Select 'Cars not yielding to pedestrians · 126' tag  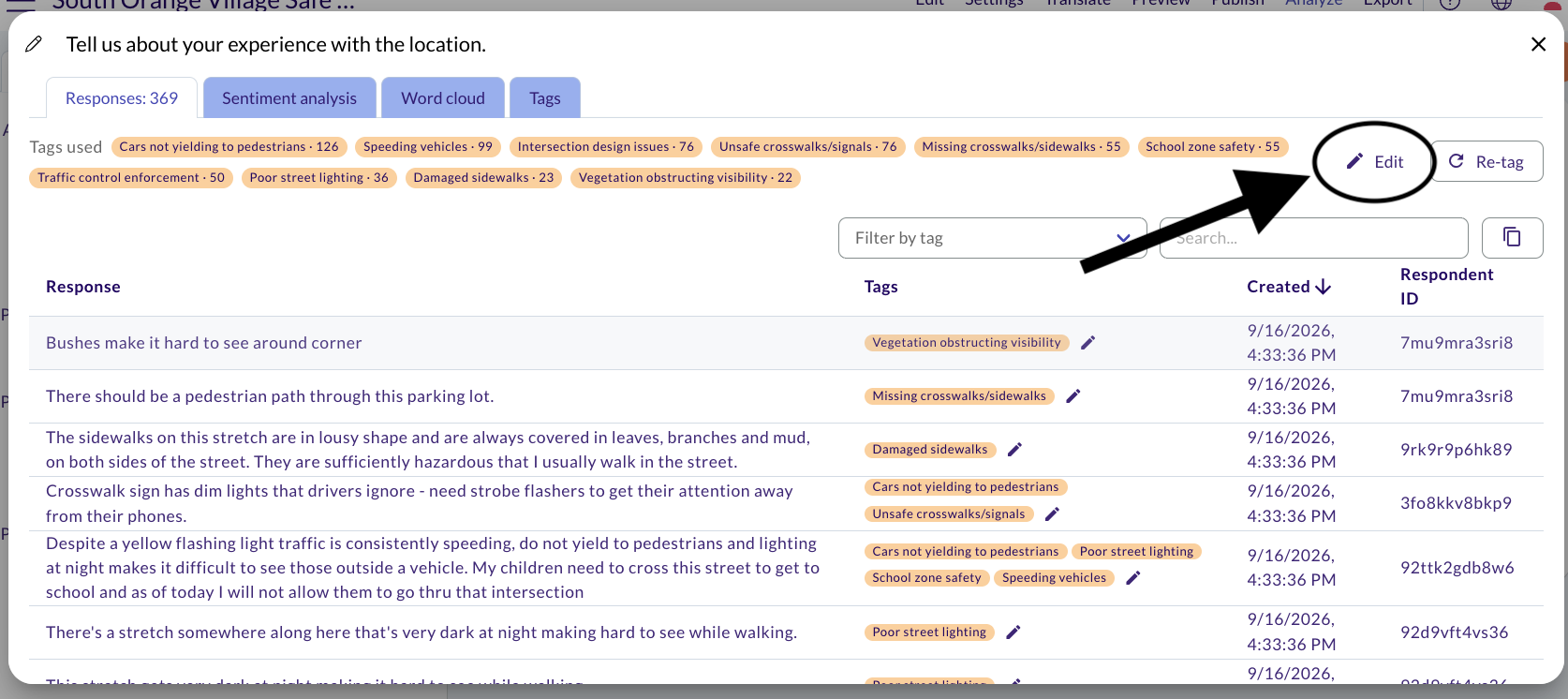229,147
